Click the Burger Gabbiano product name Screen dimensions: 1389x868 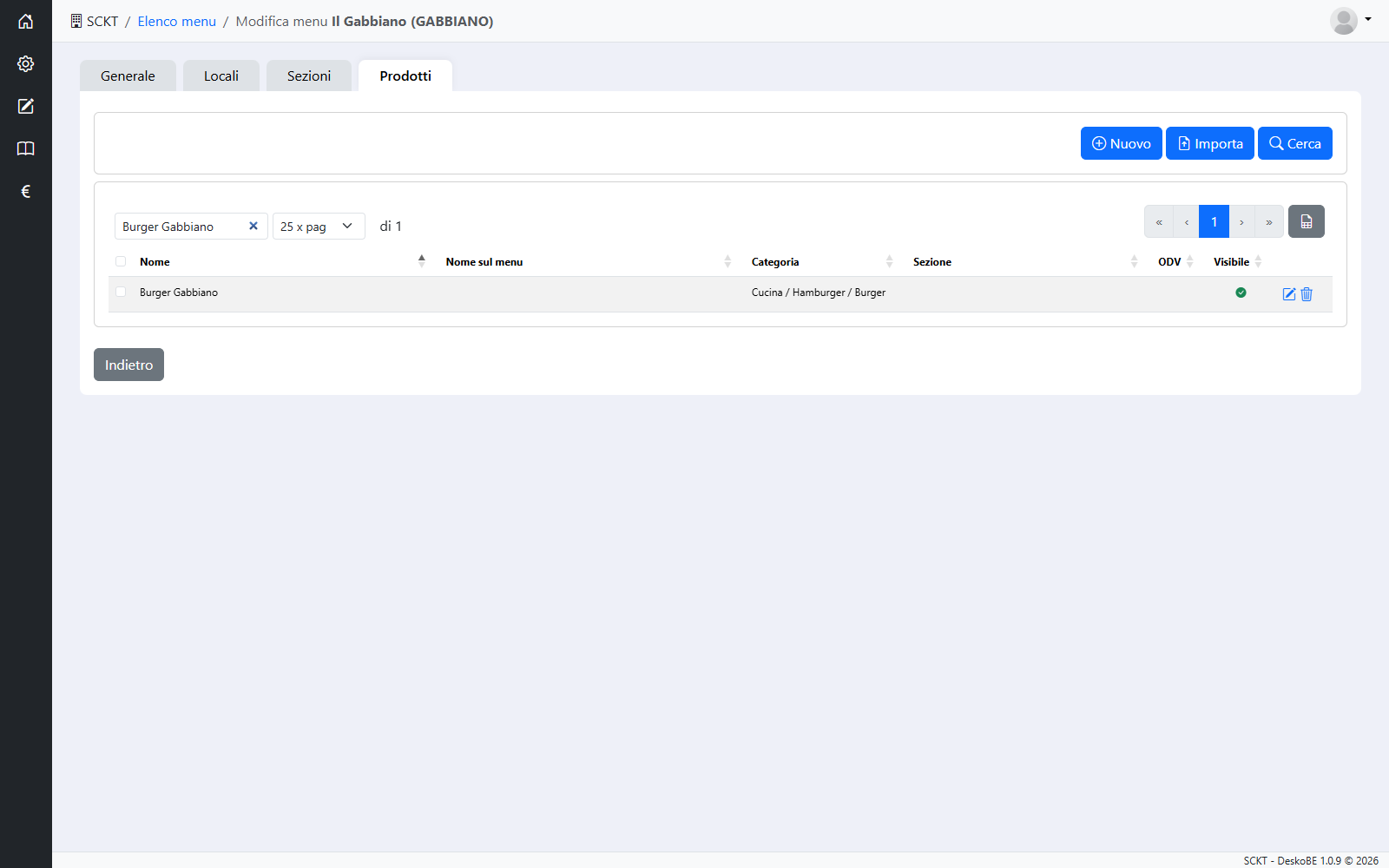coord(179,293)
